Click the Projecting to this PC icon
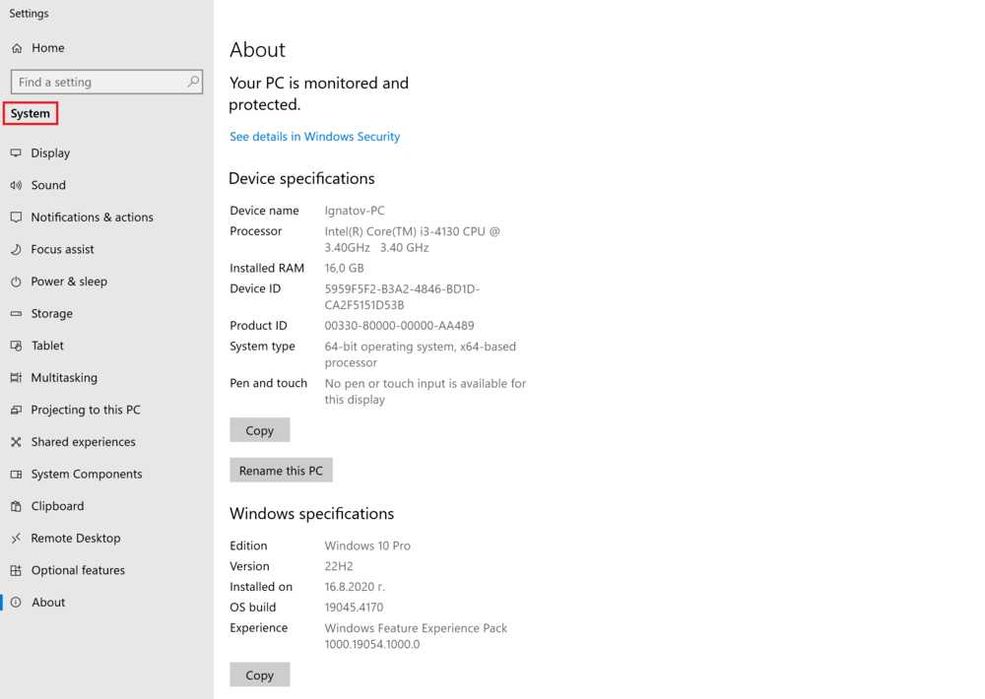This screenshot has width=985, height=699. [16, 409]
